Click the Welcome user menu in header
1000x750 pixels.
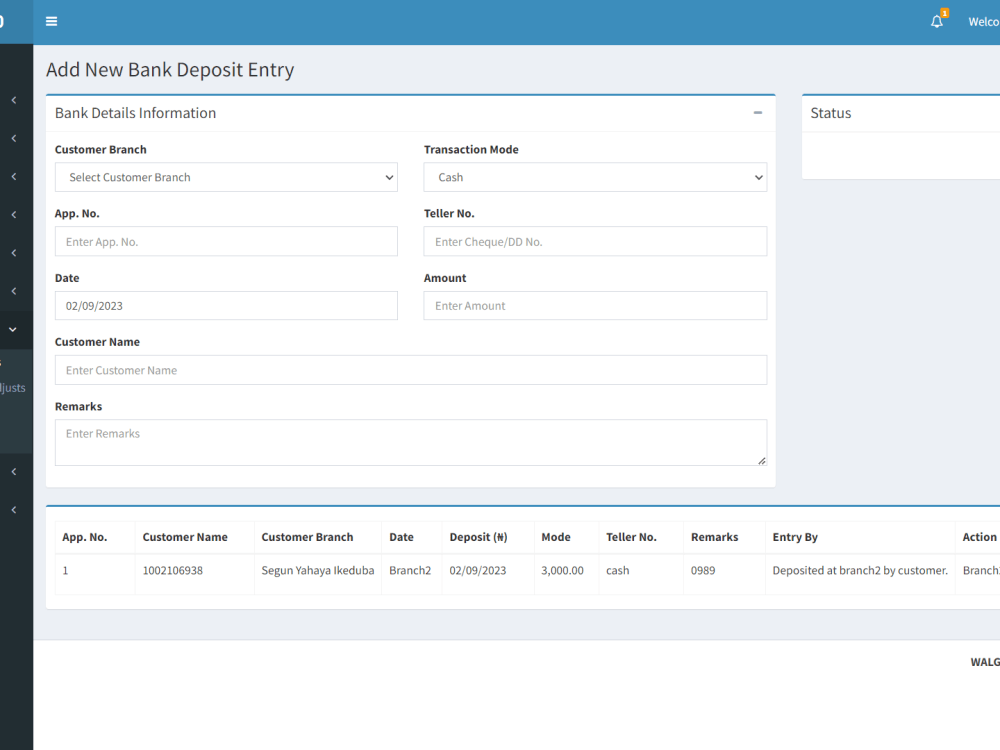(983, 22)
